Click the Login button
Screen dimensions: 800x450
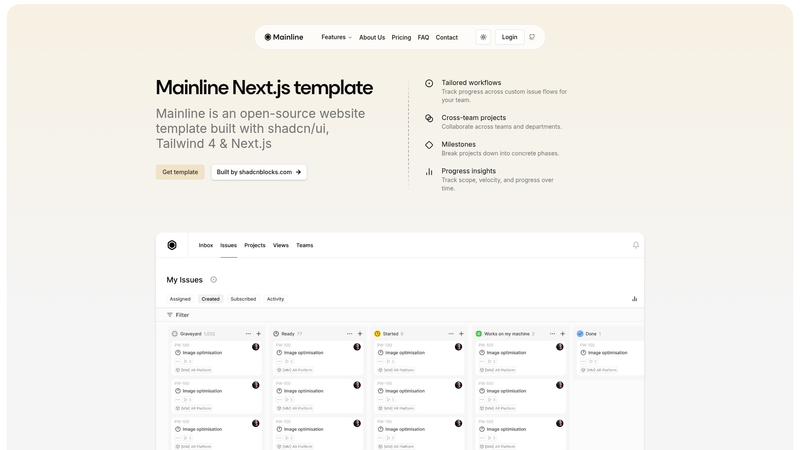coord(509,37)
